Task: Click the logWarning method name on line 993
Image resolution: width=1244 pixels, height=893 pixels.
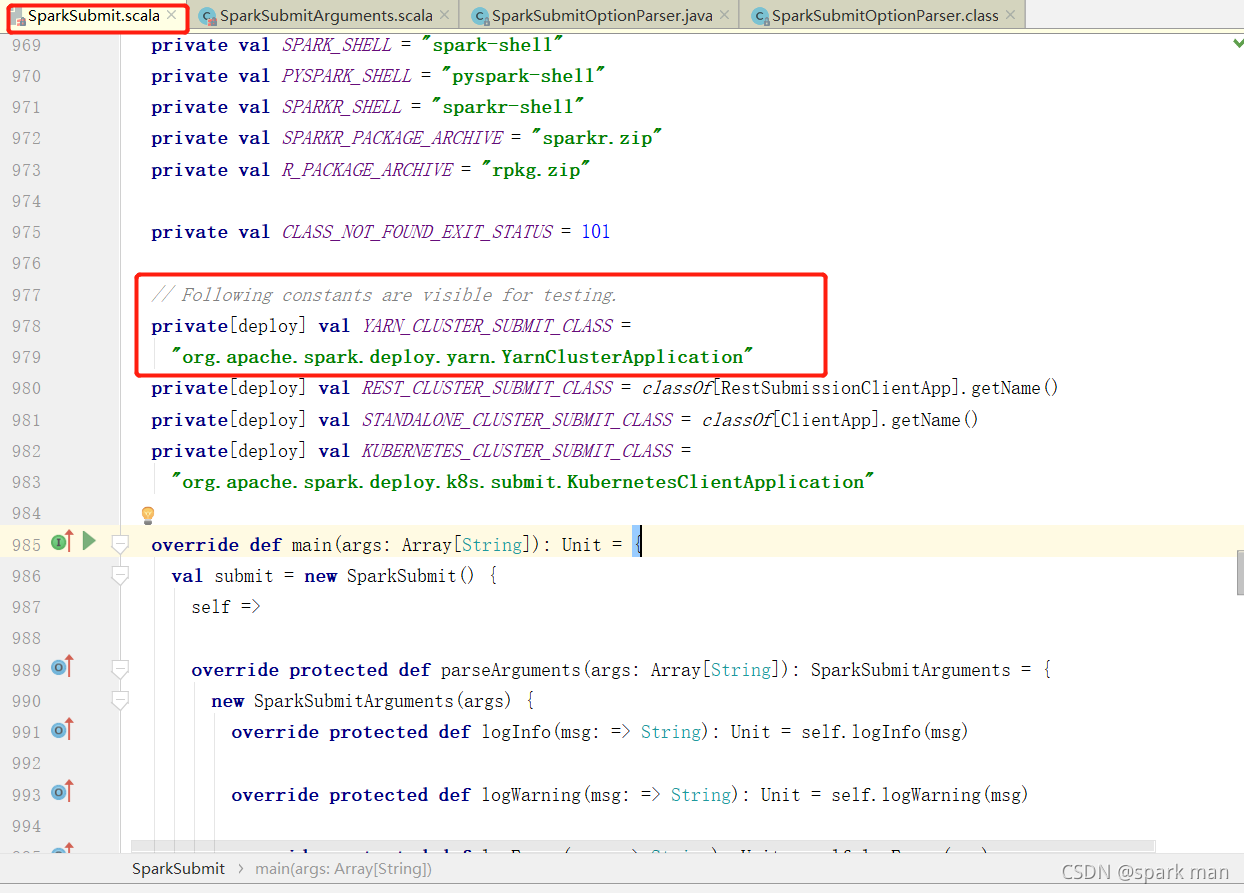Action: (531, 795)
